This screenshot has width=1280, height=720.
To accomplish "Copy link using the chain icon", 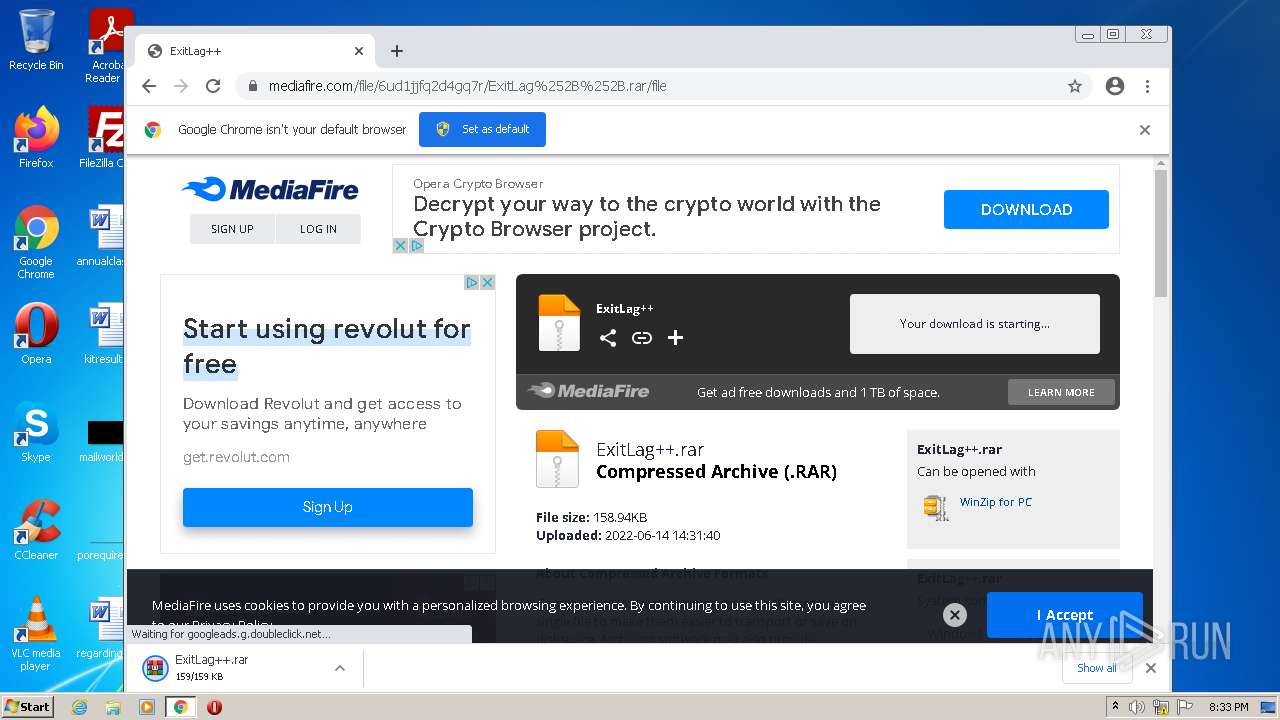I will [x=642, y=338].
